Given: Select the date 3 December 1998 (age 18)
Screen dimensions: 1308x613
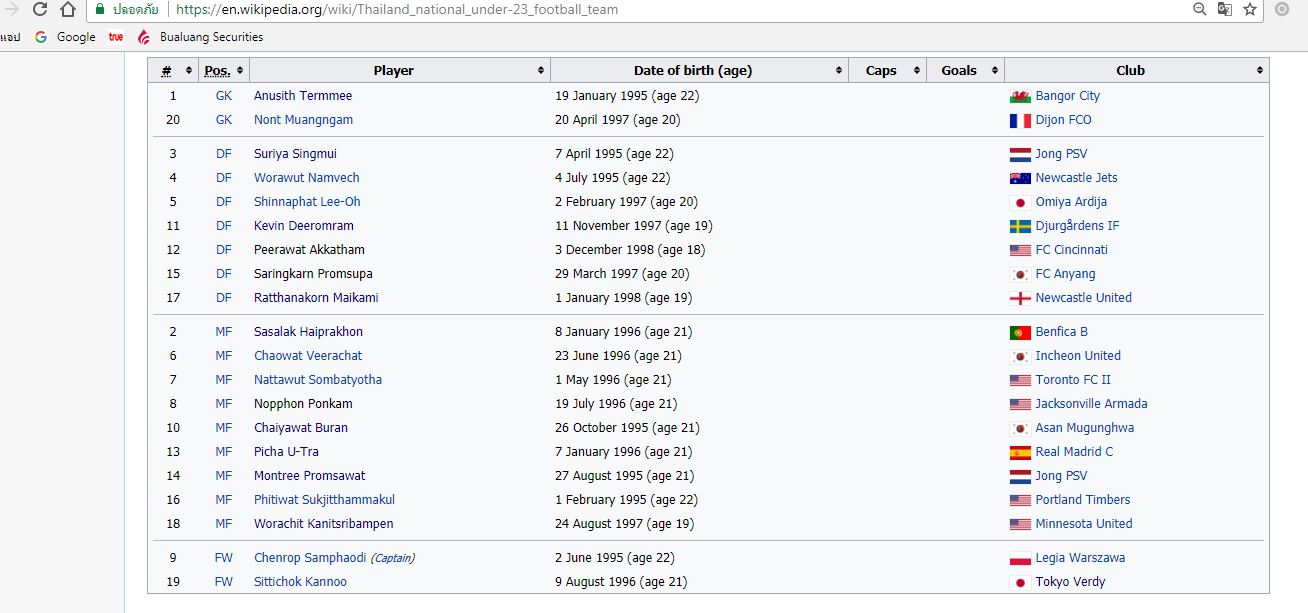Looking at the screenshot, I should pyautogui.click(x=630, y=250).
